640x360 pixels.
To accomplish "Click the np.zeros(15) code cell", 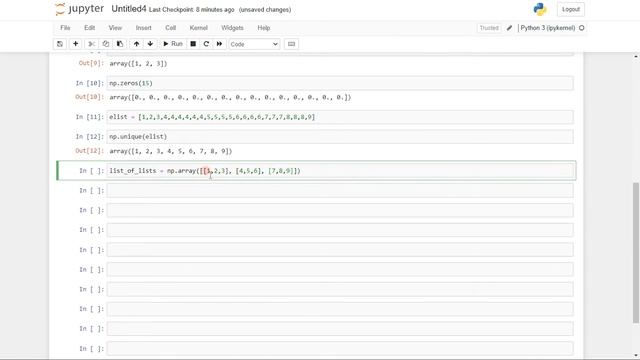I will [340, 83].
